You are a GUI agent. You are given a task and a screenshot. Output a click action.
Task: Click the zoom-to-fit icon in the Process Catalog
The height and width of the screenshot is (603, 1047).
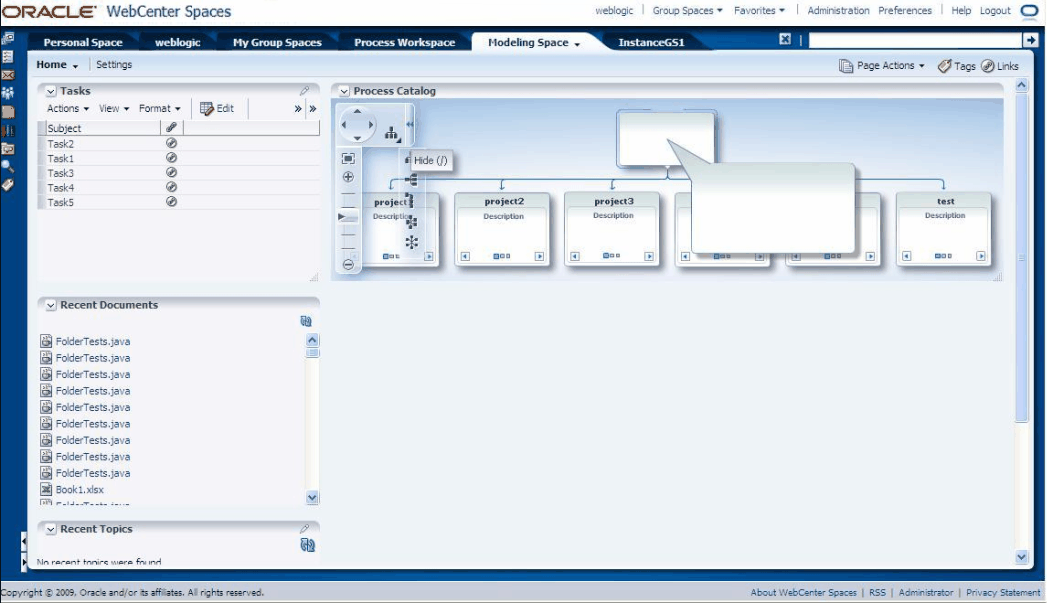click(x=348, y=158)
